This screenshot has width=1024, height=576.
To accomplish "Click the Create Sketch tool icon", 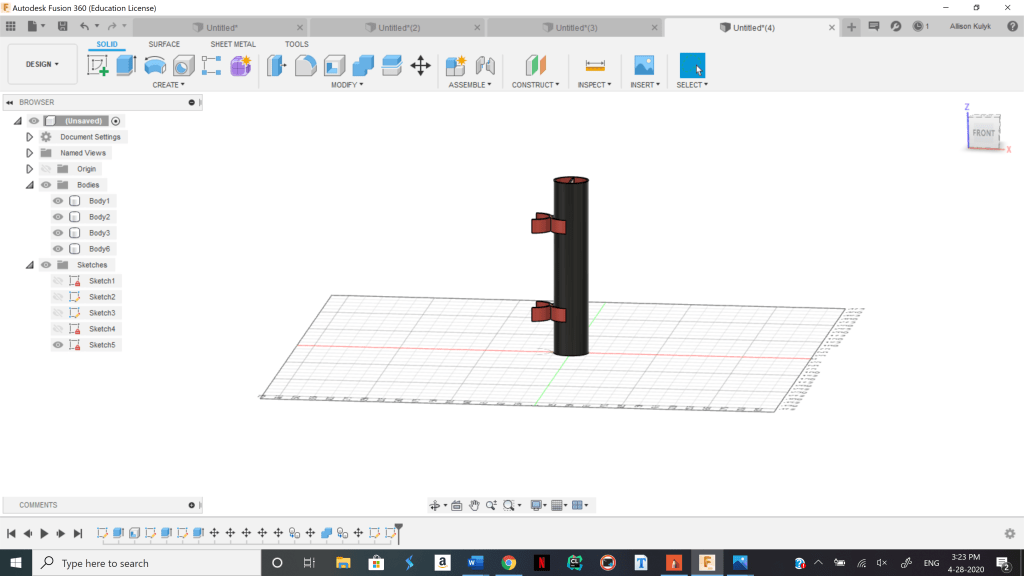I will click(x=98, y=66).
